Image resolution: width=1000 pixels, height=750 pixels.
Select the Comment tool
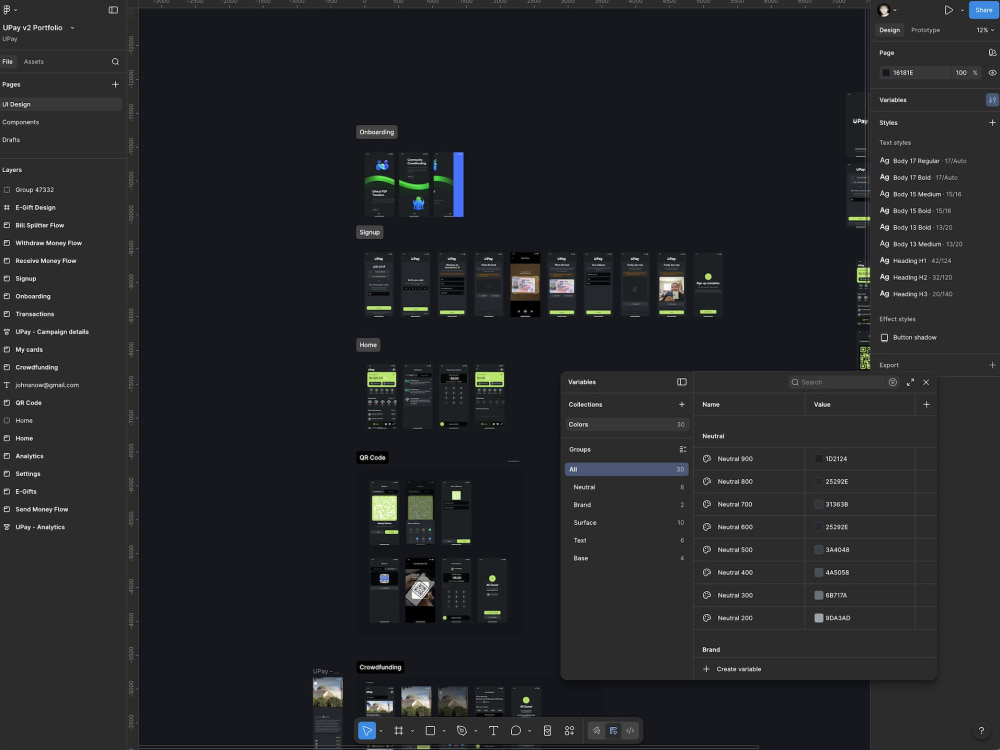point(516,731)
